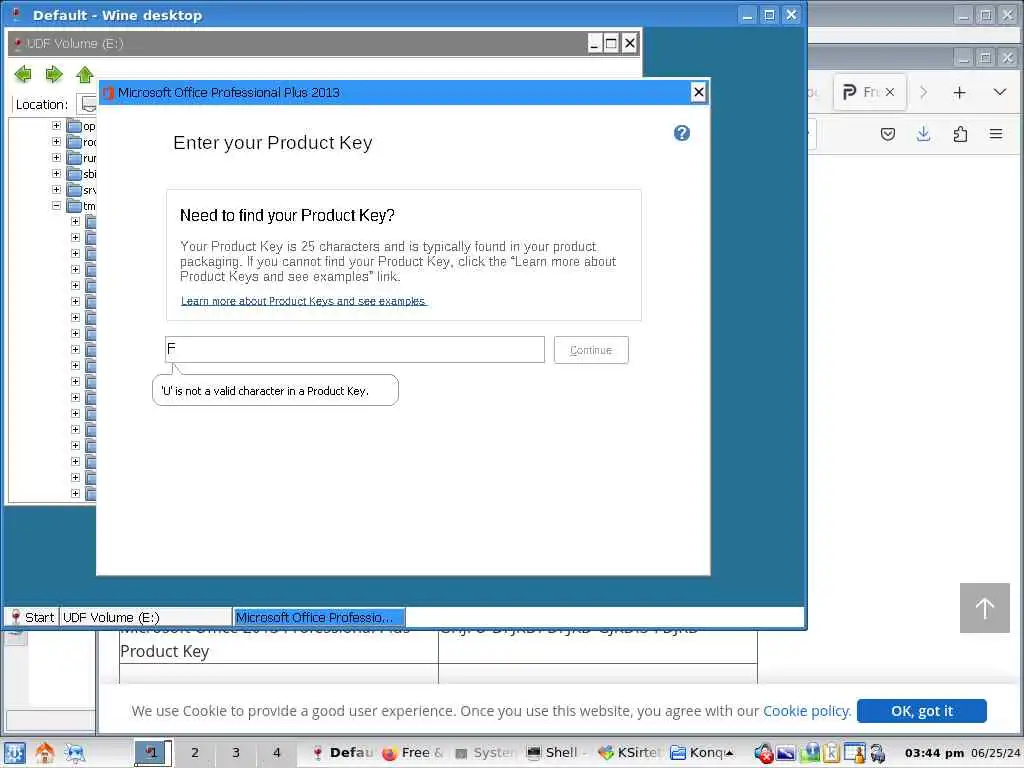Click the display-with-lock tray icon

[854, 753]
